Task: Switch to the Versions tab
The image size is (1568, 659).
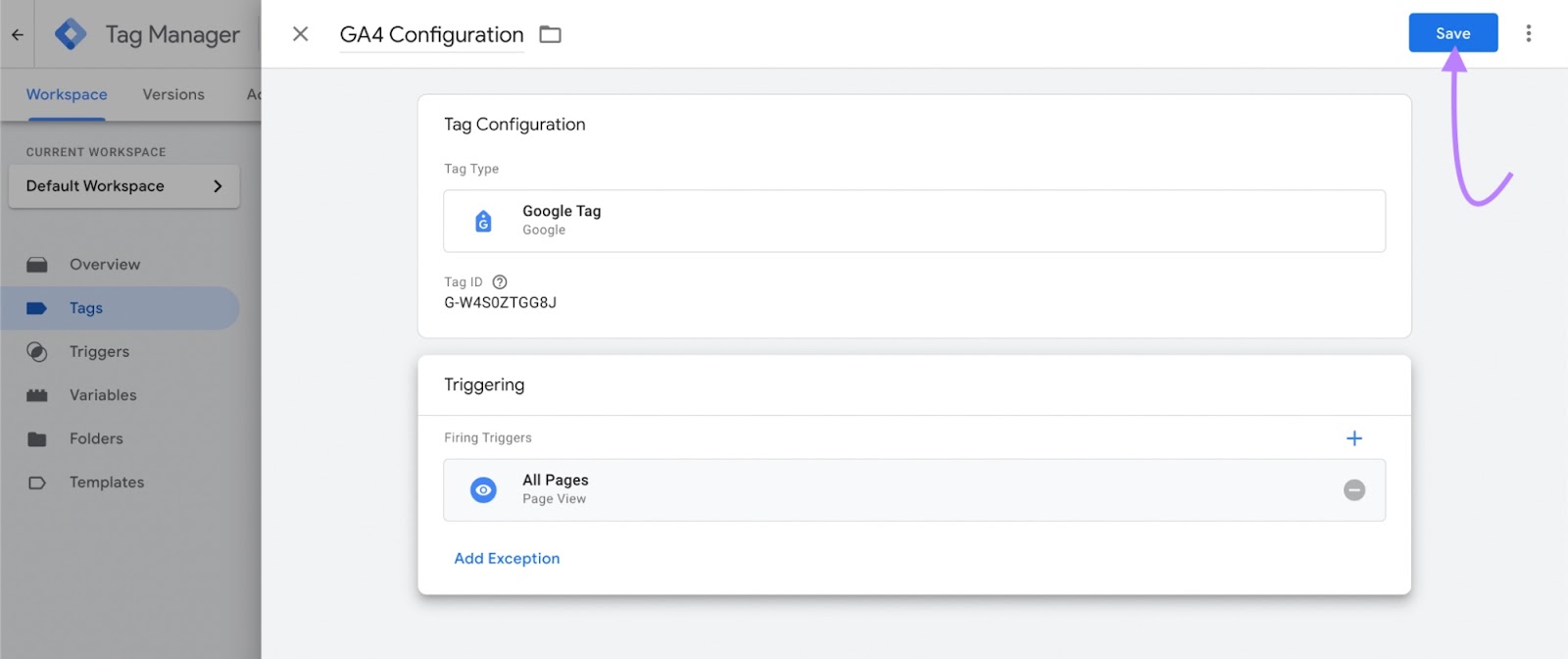Action: point(173,95)
